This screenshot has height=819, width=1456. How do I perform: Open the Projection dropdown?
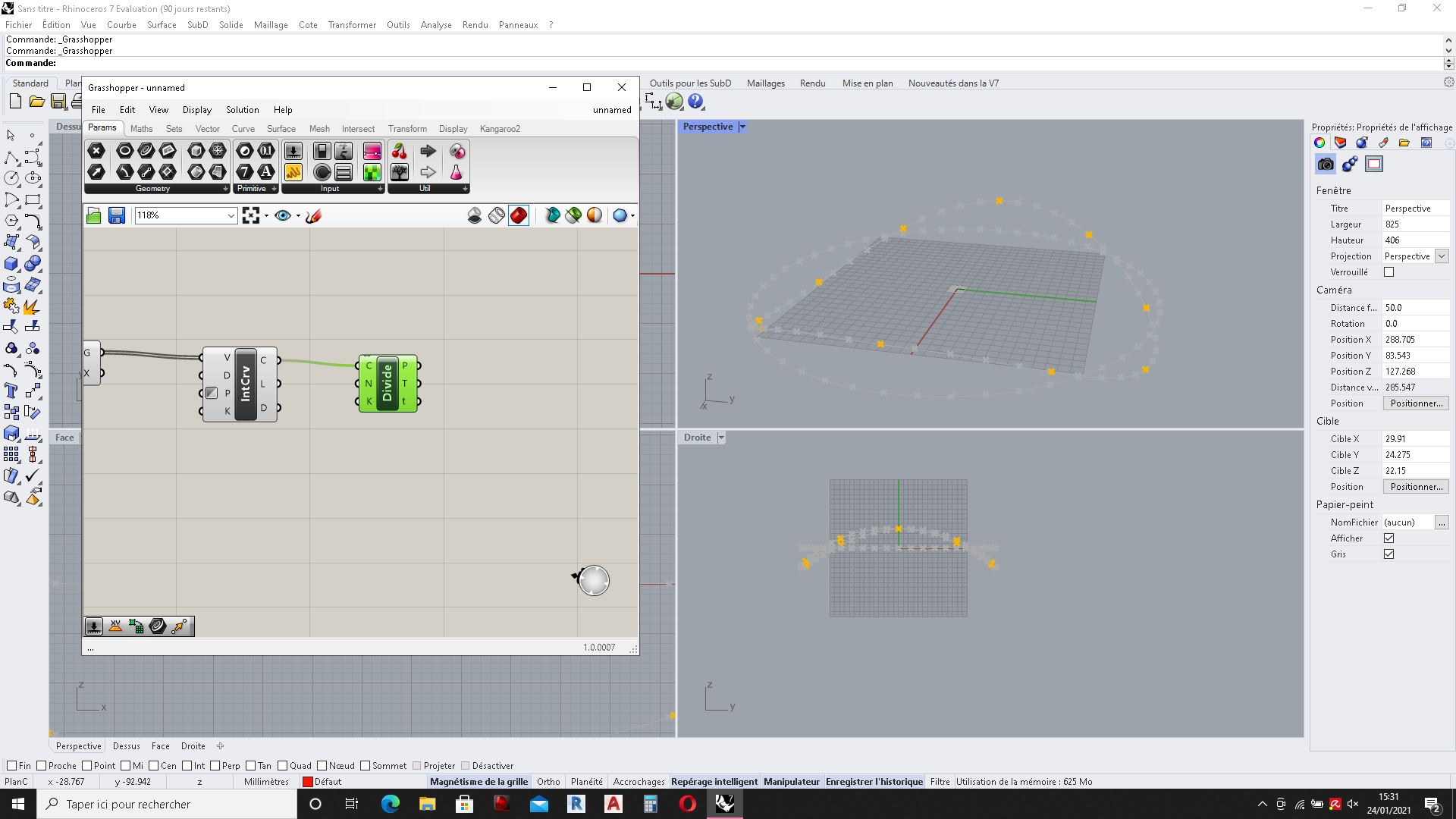pos(1441,256)
